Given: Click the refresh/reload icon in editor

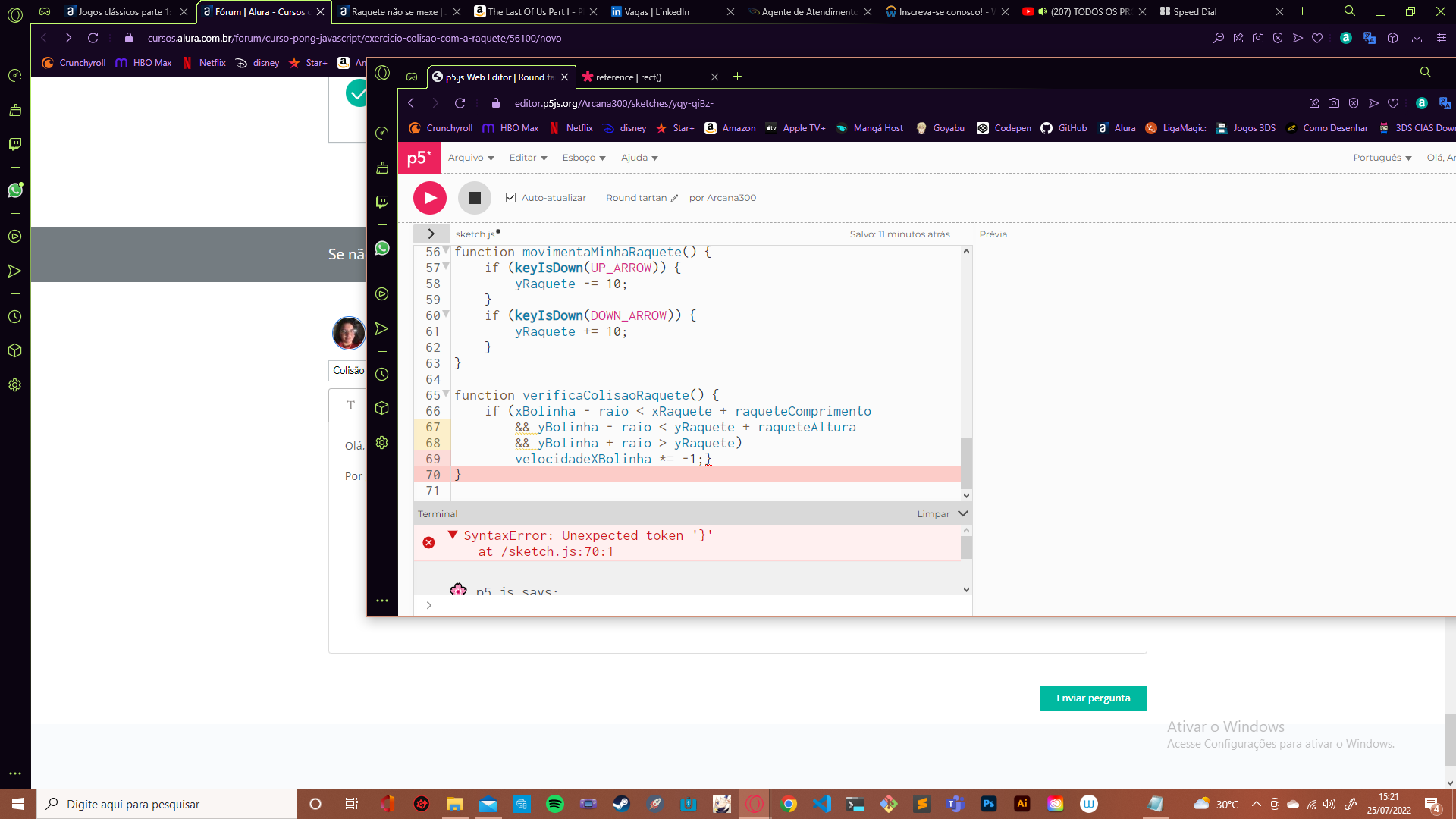Looking at the screenshot, I should pyautogui.click(x=461, y=103).
